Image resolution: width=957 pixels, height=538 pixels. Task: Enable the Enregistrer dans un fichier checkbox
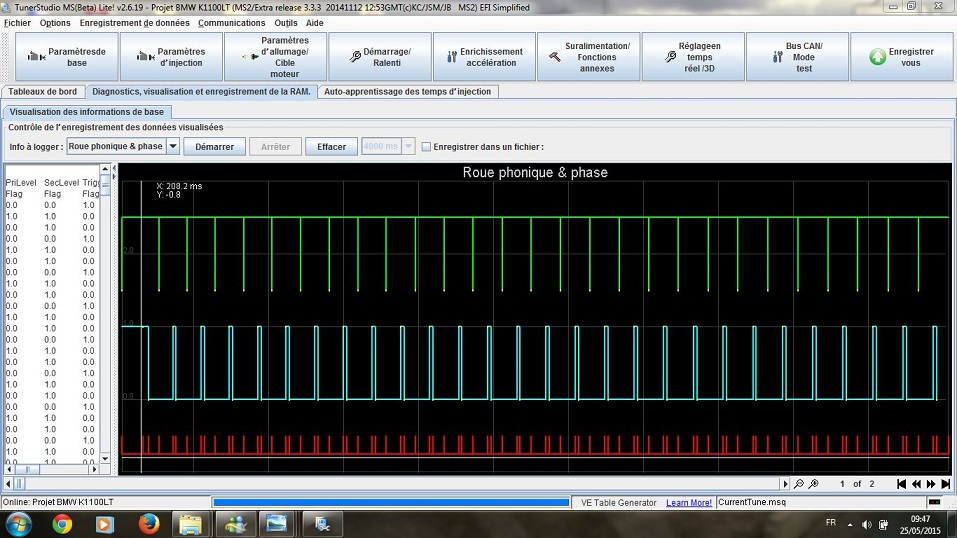pyautogui.click(x=426, y=147)
